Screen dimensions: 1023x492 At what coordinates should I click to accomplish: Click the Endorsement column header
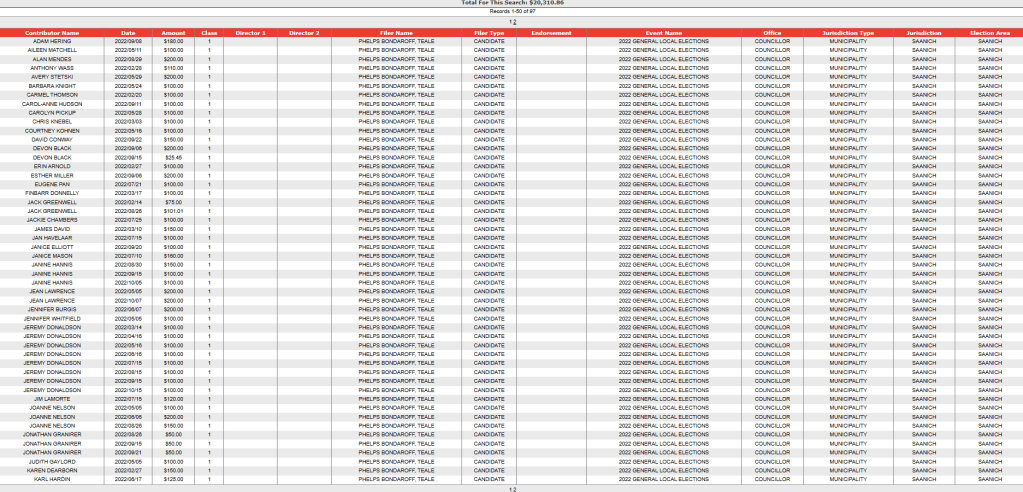(551, 33)
